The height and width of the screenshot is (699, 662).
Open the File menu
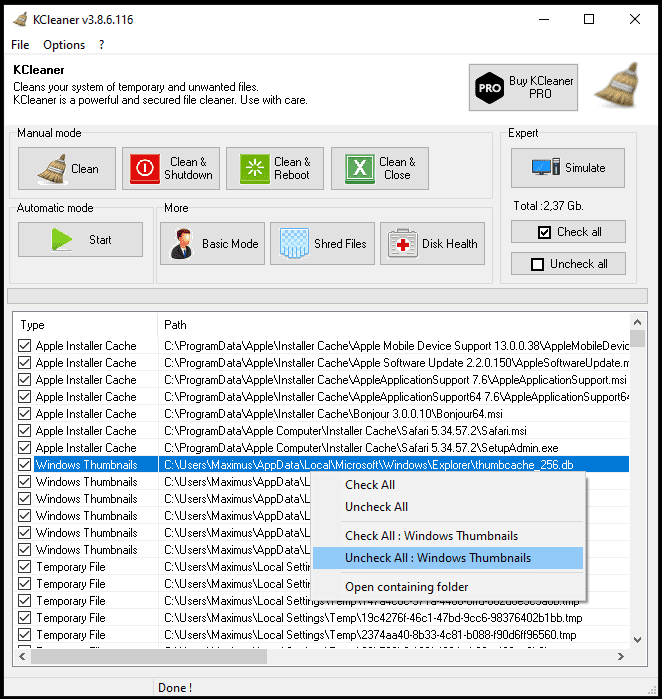20,45
